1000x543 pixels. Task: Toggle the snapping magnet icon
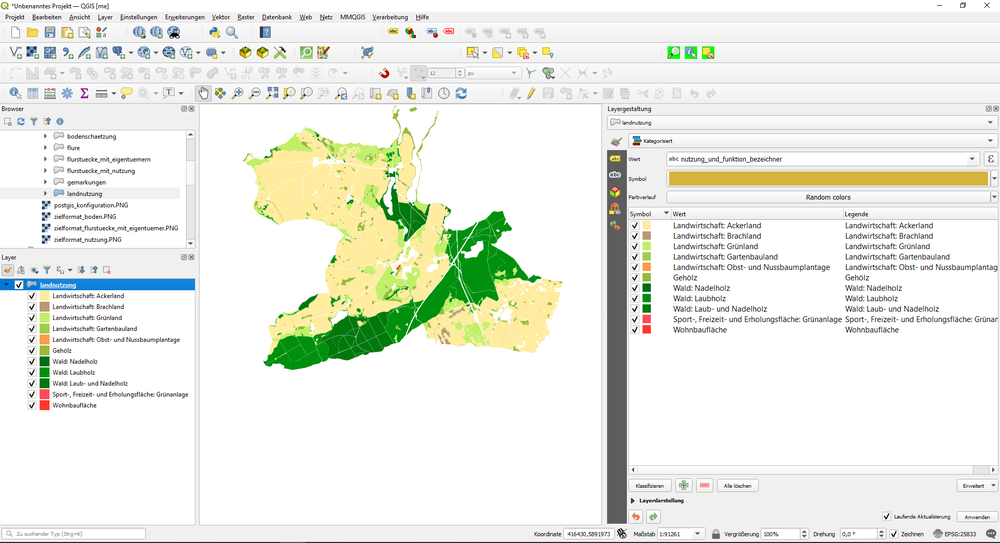pyautogui.click(x=385, y=73)
